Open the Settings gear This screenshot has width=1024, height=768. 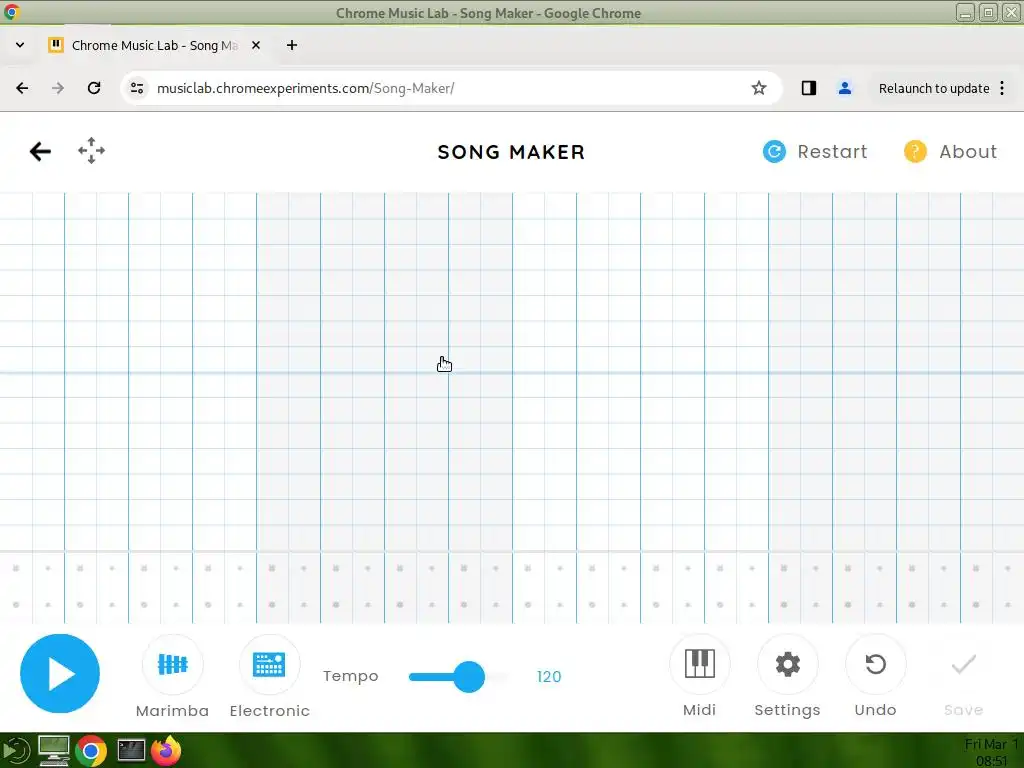[x=788, y=664]
